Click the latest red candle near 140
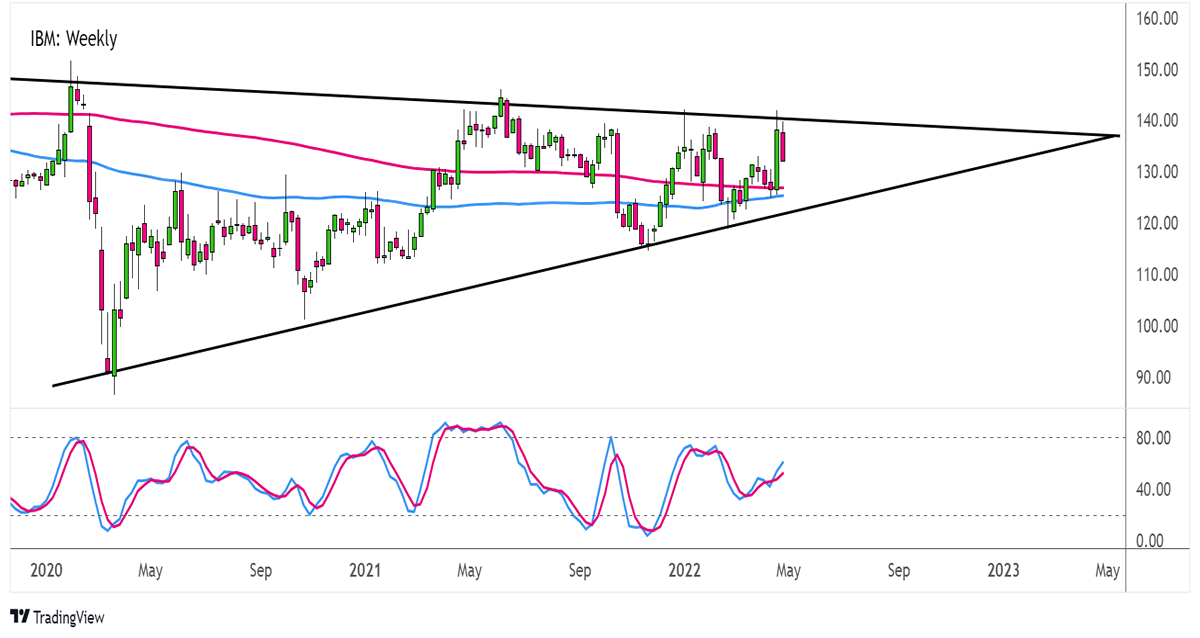1200x638 pixels. [x=784, y=147]
